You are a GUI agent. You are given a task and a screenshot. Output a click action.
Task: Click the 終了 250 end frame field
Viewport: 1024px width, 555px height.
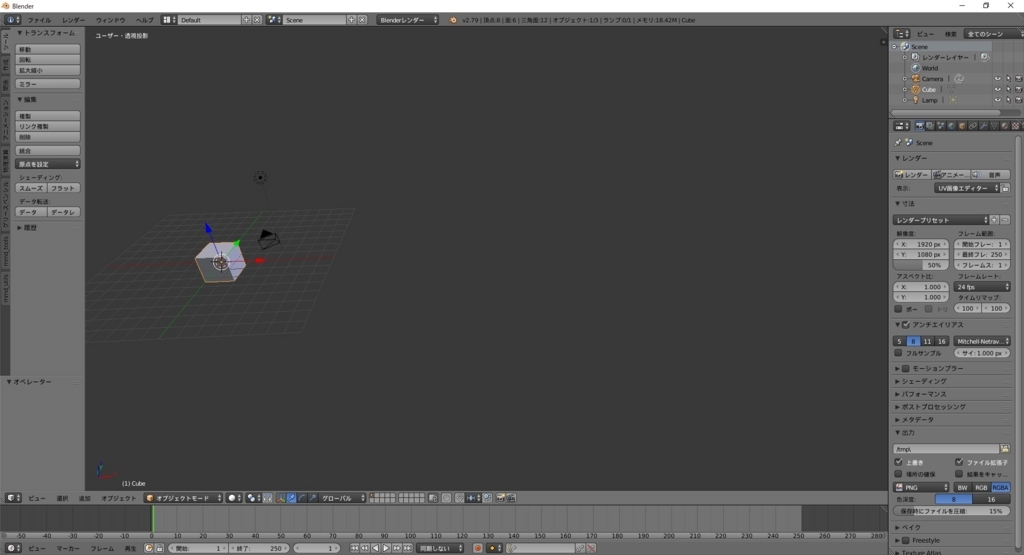(x=259, y=548)
